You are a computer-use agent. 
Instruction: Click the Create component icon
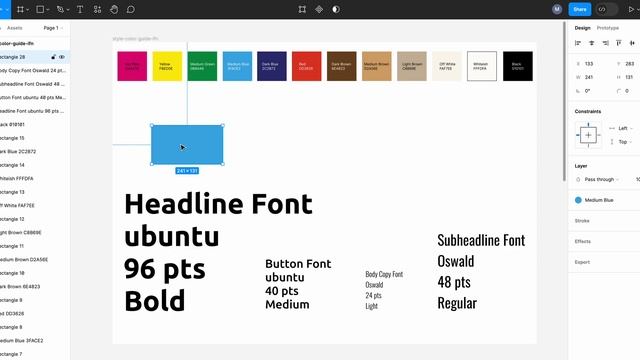point(319,9)
